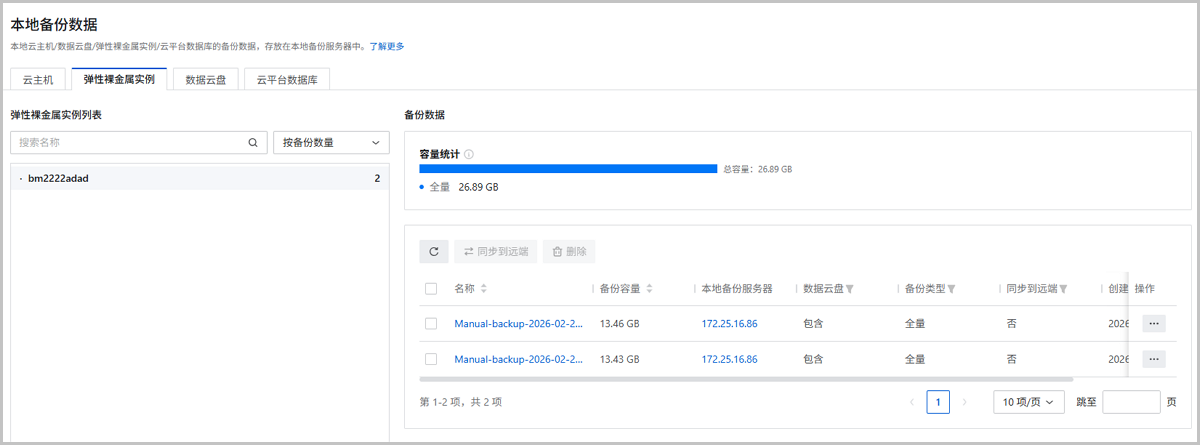This screenshot has width=1200, height=445.
Task: Sort by 备份容量 column sort icon
Action: click(x=649, y=289)
